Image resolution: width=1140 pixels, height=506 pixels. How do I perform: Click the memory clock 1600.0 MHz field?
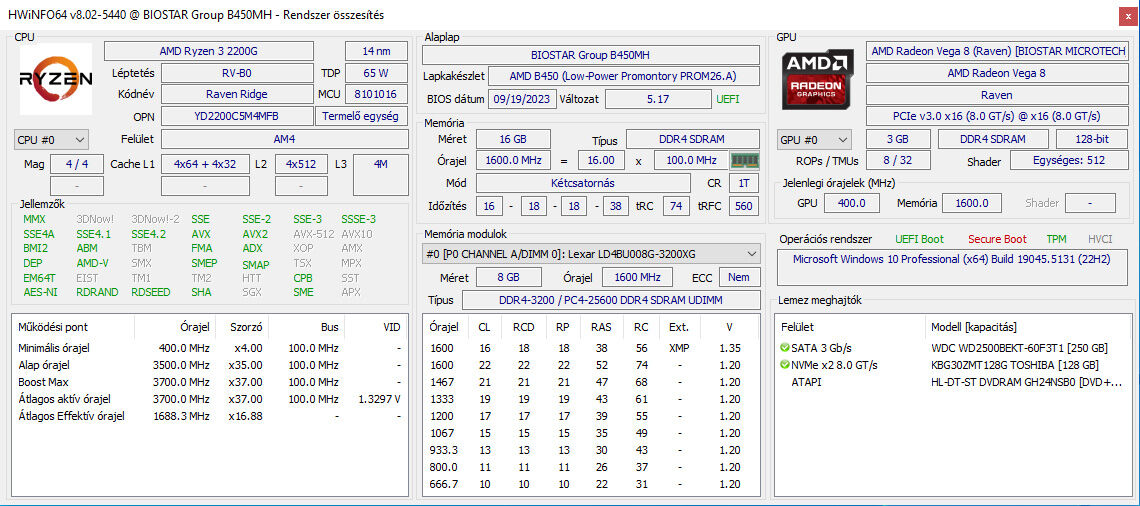click(513, 160)
